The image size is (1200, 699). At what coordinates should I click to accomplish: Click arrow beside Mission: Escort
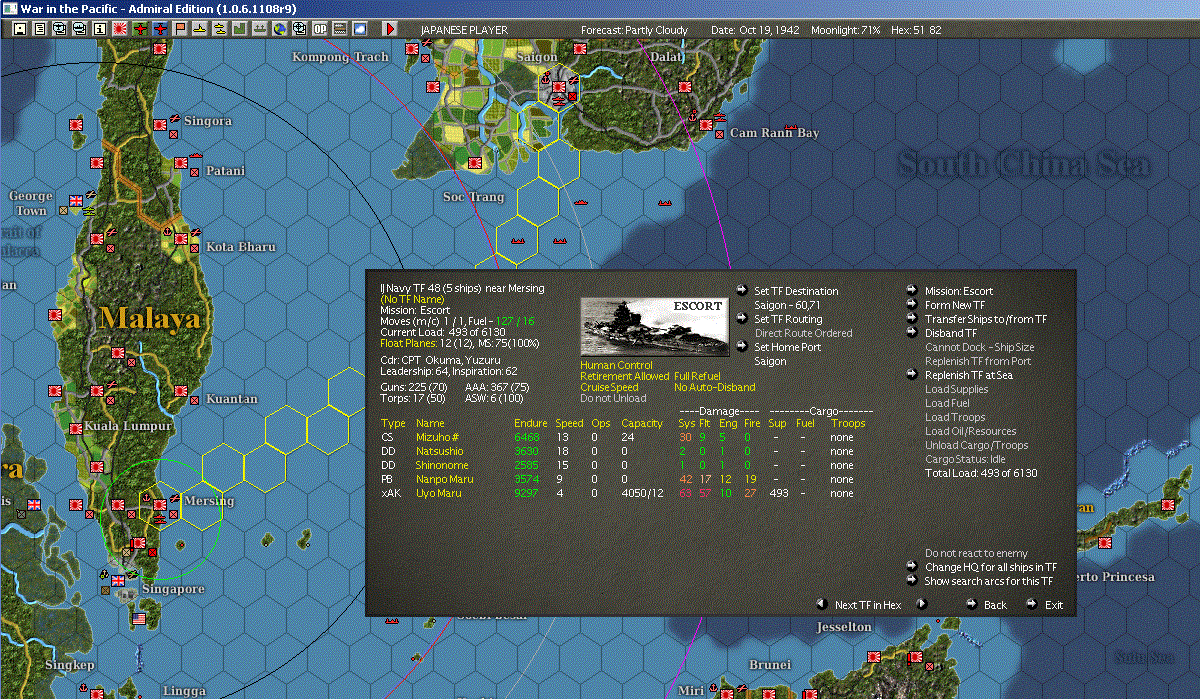point(912,290)
